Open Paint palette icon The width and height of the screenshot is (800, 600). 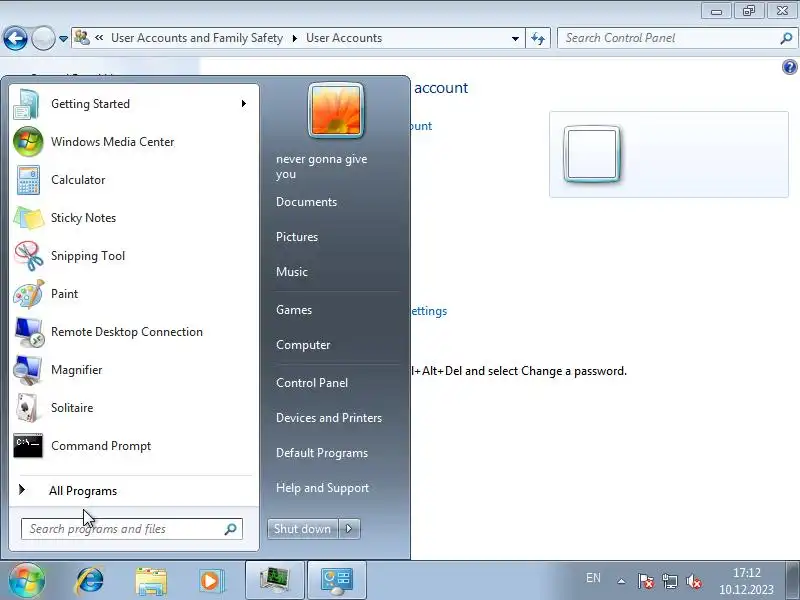coord(28,294)
